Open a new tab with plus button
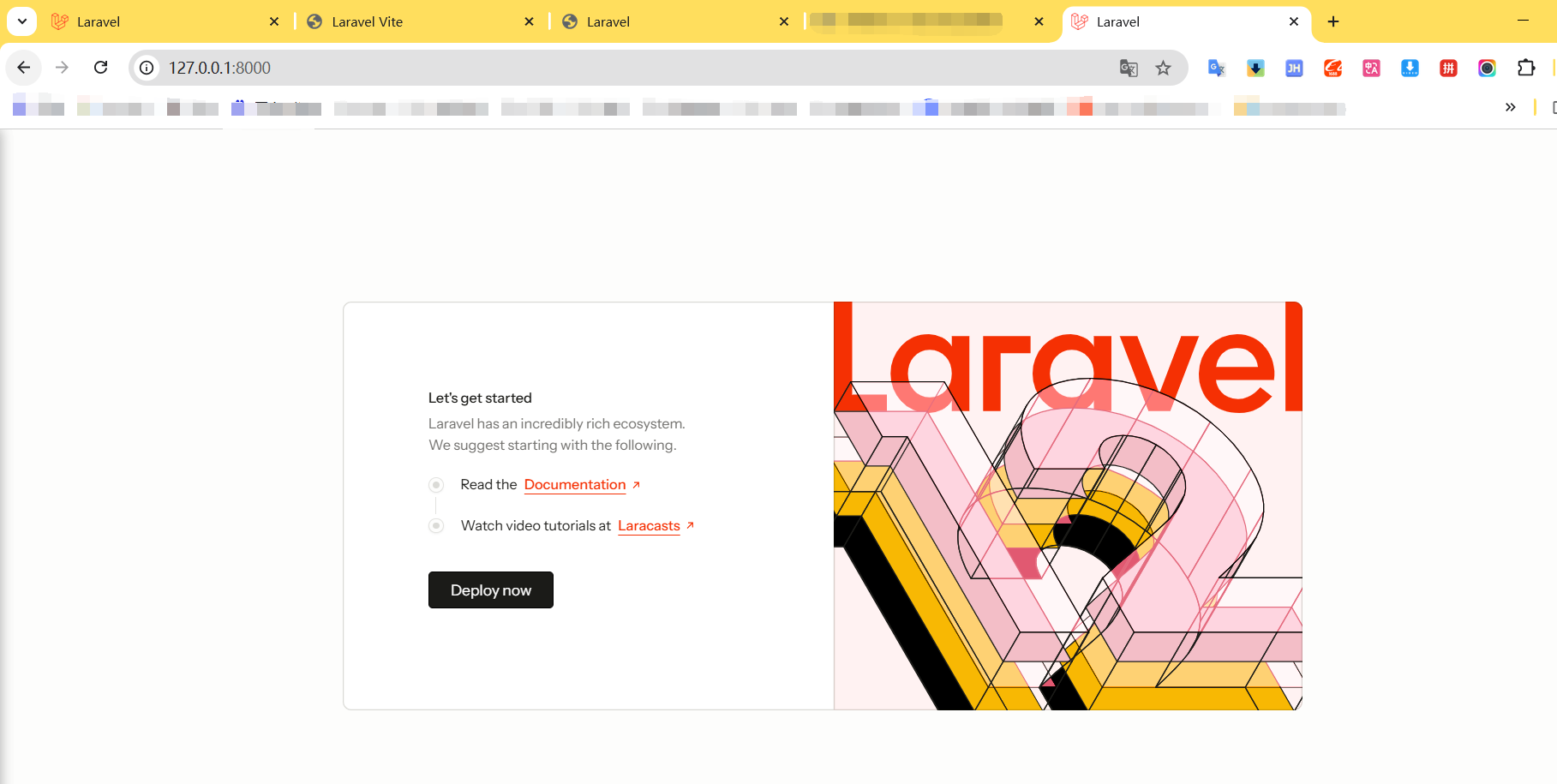The image size is (1557, 784). point(1333,21)
